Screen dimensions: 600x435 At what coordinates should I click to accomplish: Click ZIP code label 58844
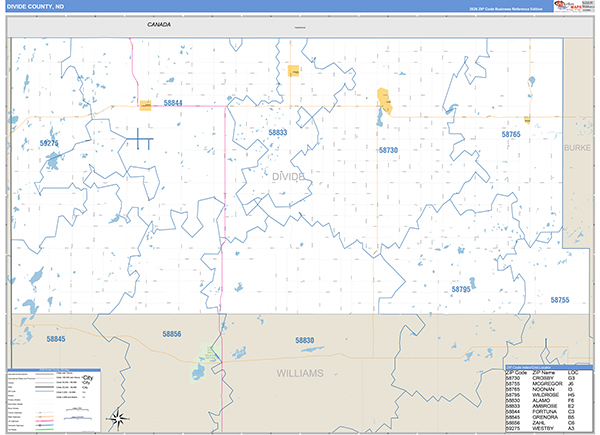[173, 103]
